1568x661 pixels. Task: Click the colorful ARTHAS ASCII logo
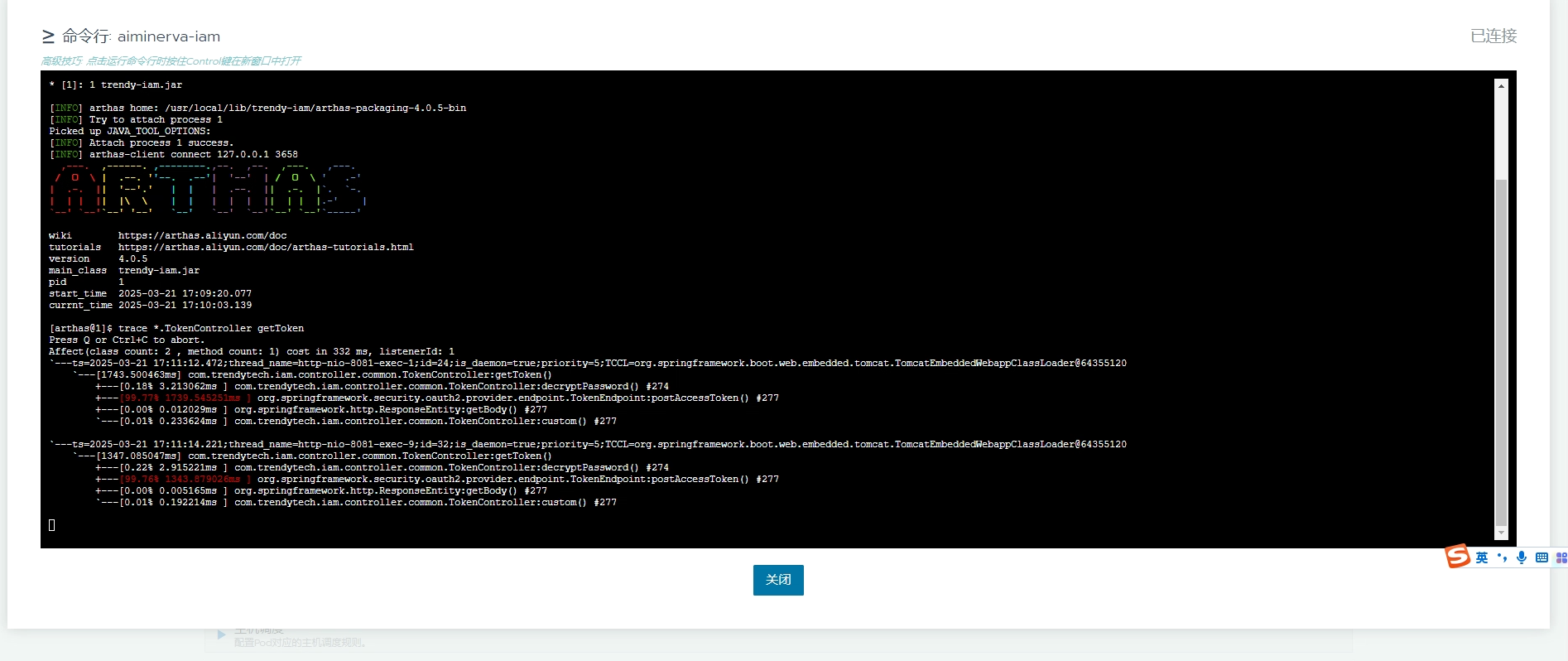click(207, 190)
